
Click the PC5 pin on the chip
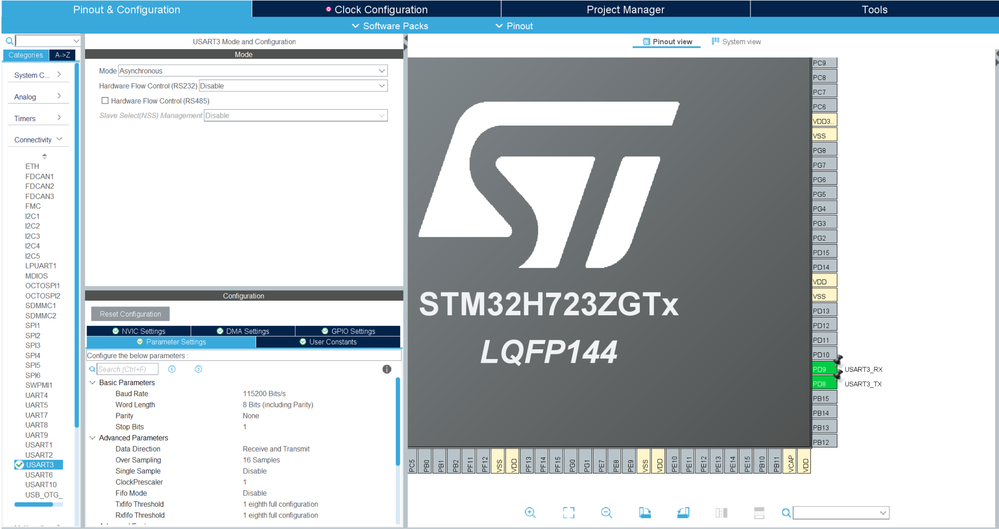[x=412, y=461]
